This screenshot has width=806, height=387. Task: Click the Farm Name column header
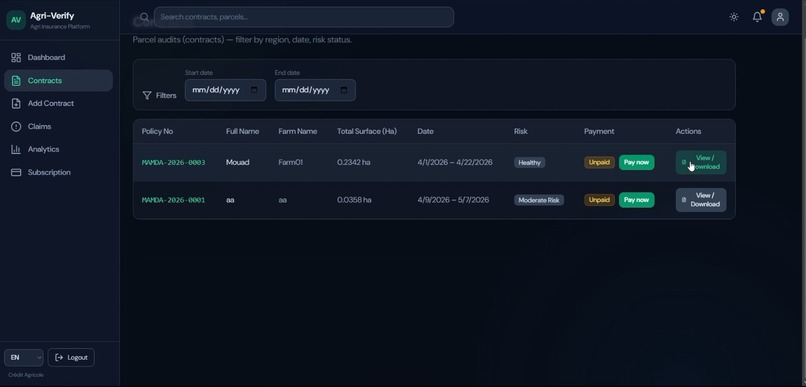(x=298, y=132)
